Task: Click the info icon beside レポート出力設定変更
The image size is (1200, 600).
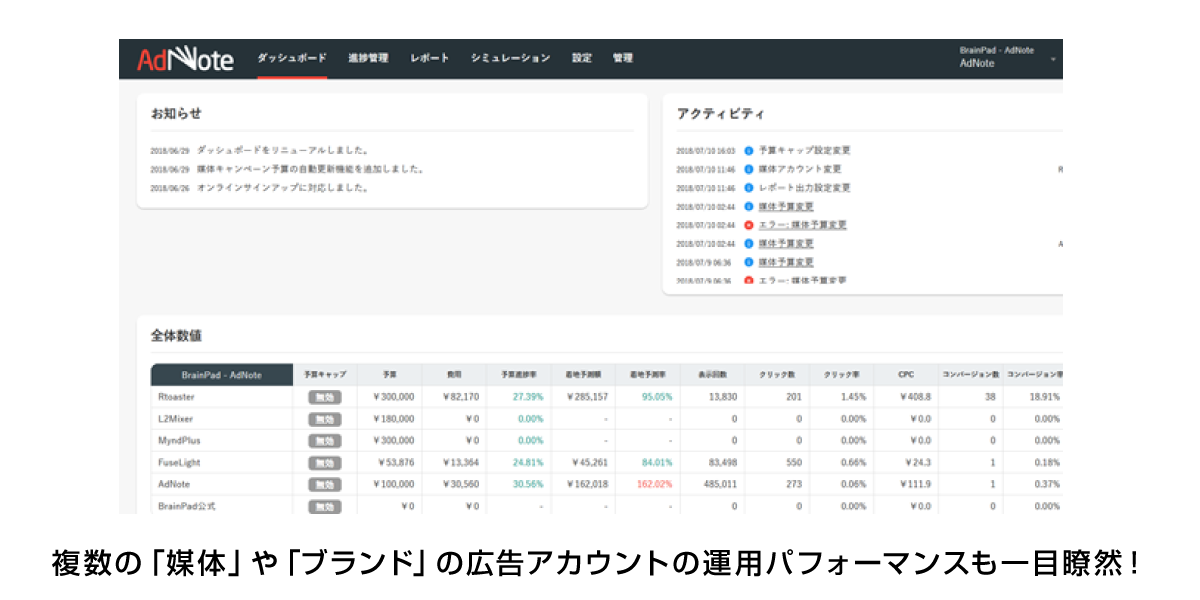Action: tap(748, 187)
